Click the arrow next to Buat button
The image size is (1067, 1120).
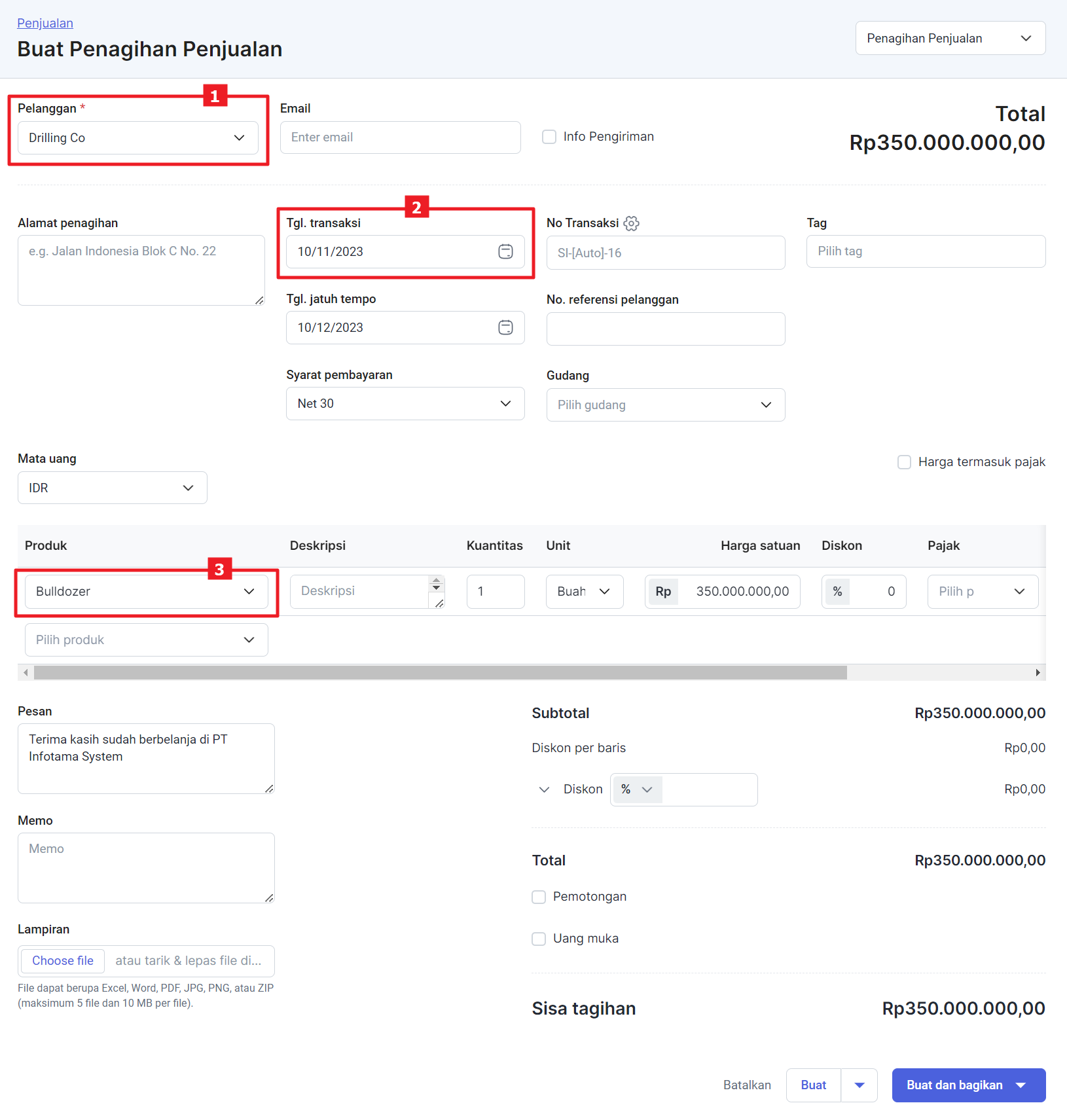click(859, 1085)
